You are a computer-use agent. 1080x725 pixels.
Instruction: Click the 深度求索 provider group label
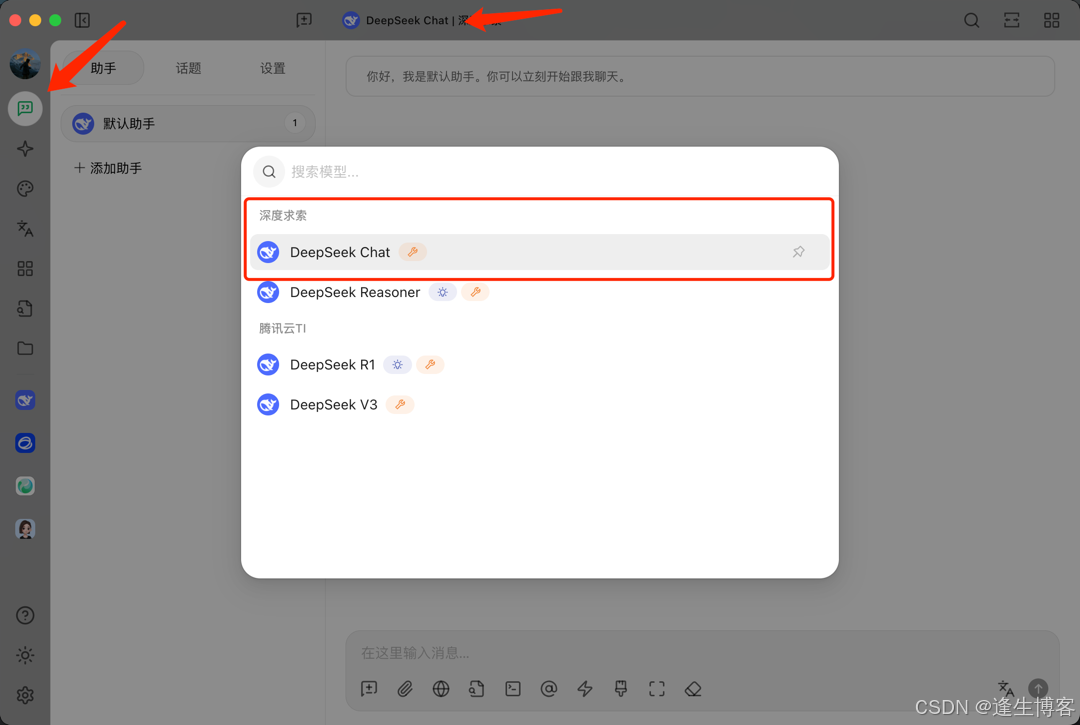click(x=283, y=216)
